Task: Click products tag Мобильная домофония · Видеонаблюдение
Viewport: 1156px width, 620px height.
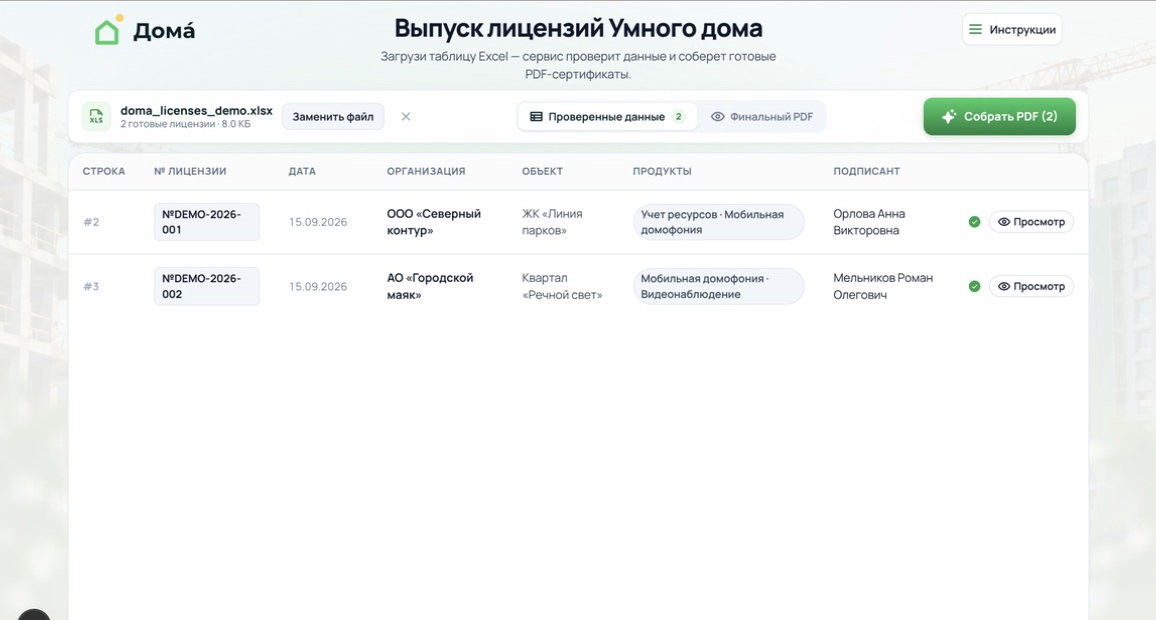Action: (718, 286)
